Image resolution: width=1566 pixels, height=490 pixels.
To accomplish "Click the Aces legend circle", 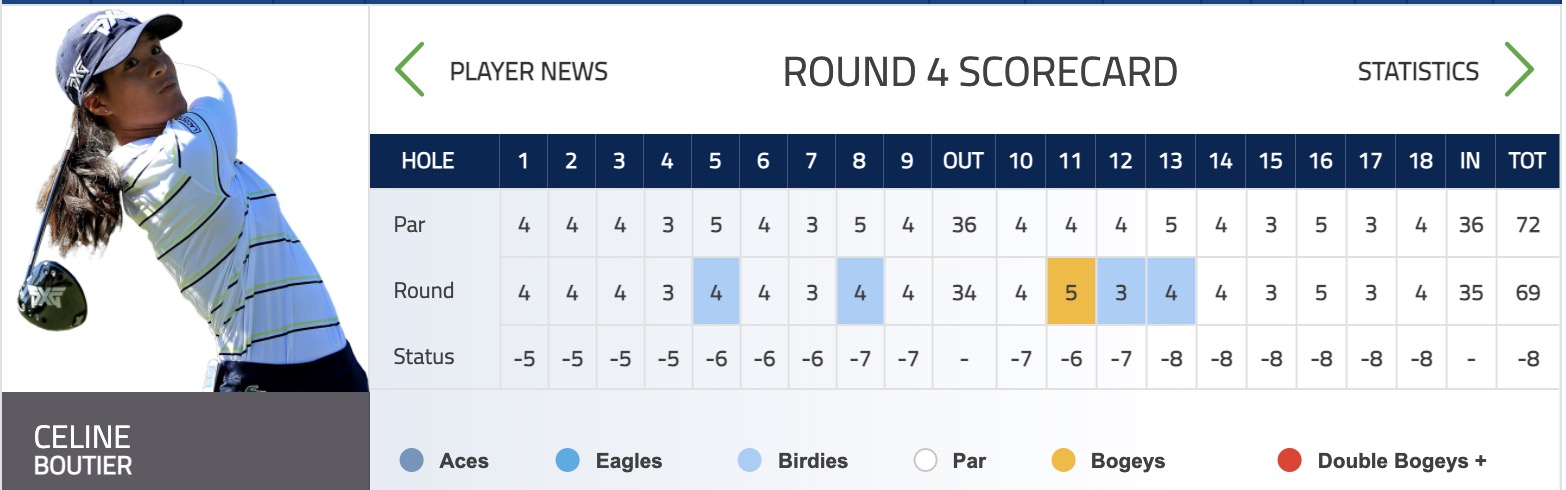I will point(411,461).
